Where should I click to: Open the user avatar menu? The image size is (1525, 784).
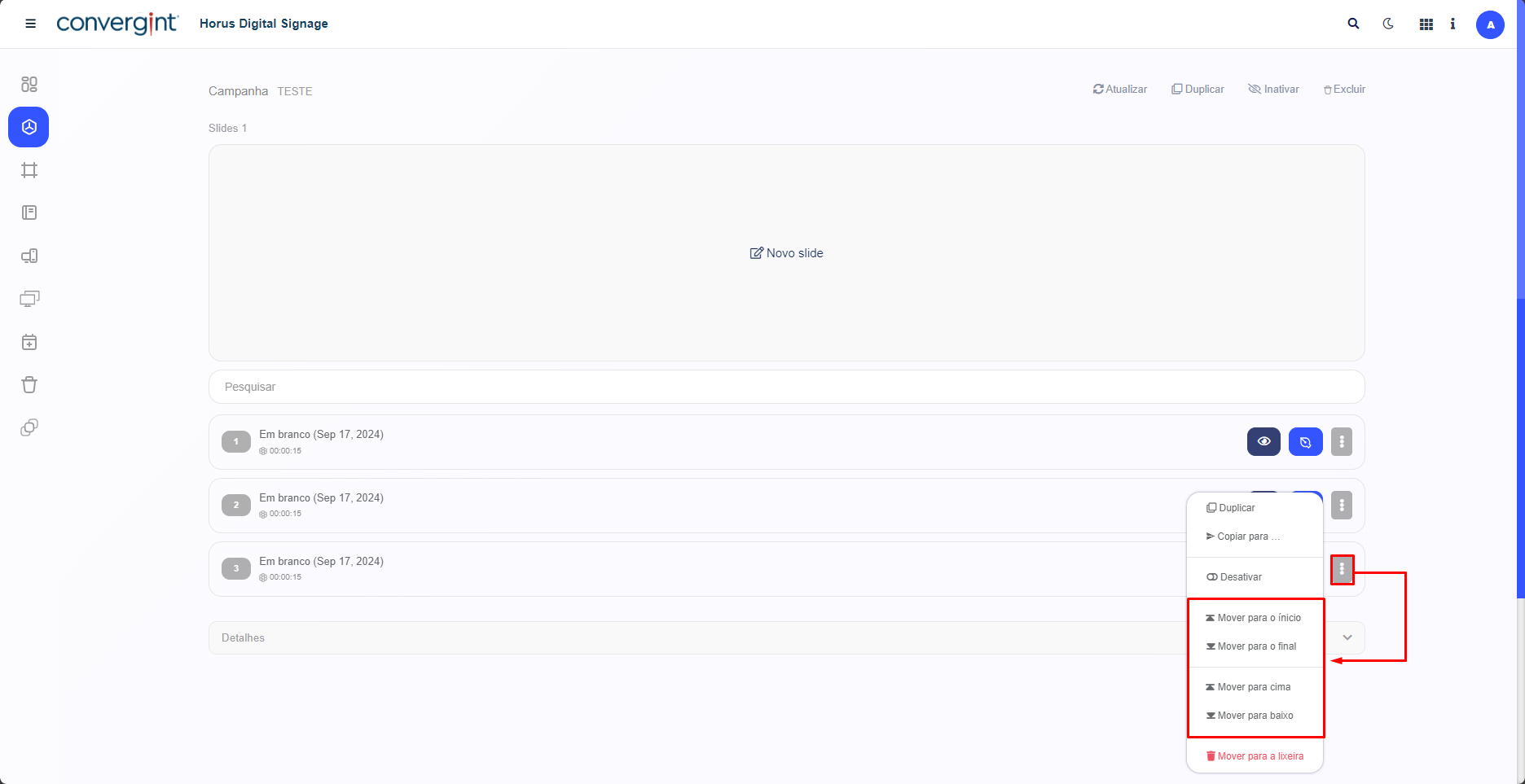coord(1489,24)
